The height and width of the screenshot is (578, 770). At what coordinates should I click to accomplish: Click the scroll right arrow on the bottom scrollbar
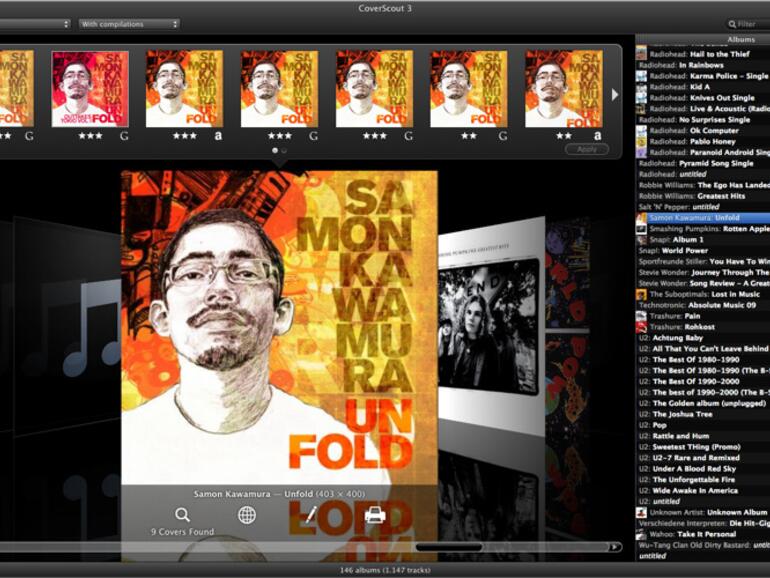(x=614, y=547)
